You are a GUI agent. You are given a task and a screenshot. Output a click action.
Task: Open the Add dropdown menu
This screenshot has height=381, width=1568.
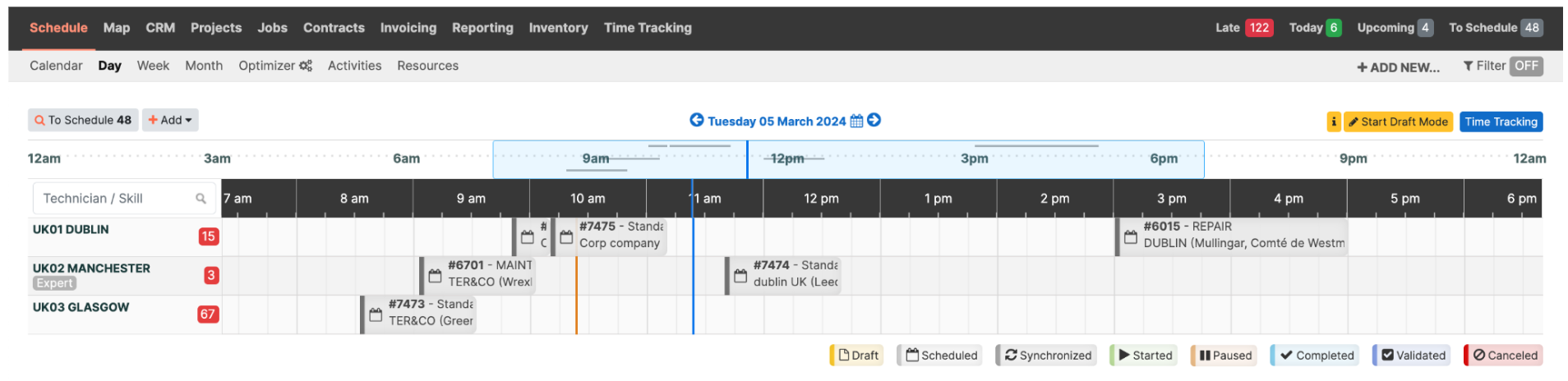(170, 120)
